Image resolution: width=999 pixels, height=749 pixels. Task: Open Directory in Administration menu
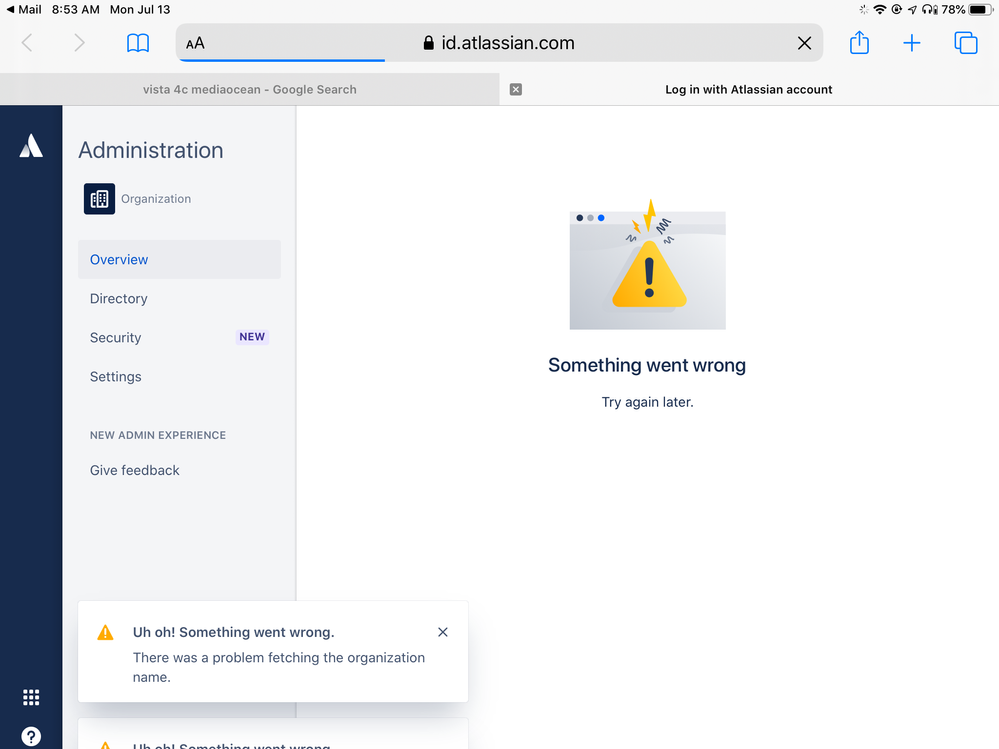point(179,298)
